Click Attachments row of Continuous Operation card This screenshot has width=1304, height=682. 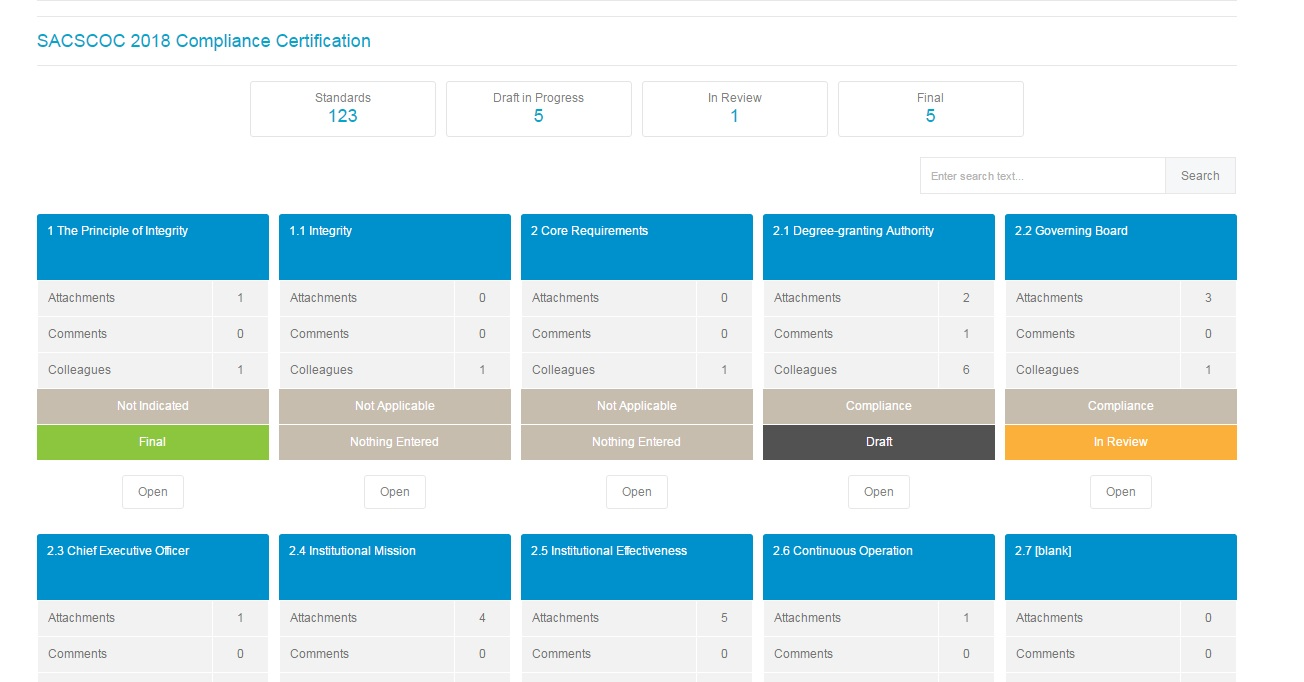(x=879, y=618)
